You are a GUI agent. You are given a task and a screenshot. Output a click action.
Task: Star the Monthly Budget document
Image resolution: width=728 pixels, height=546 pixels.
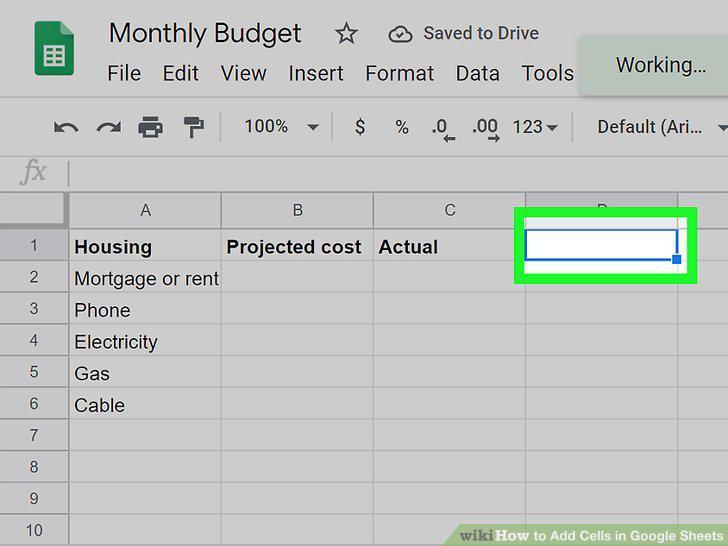[x=346, y=34]
